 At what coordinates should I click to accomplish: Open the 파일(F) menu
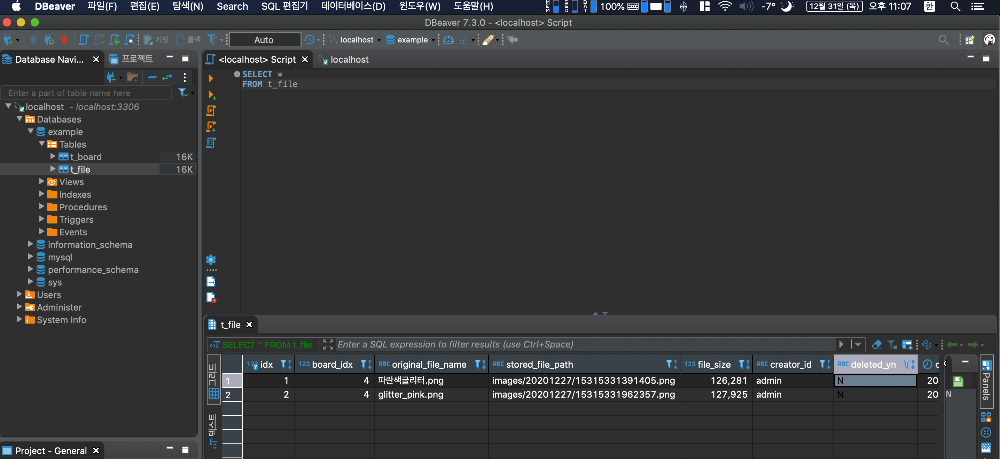102,6
